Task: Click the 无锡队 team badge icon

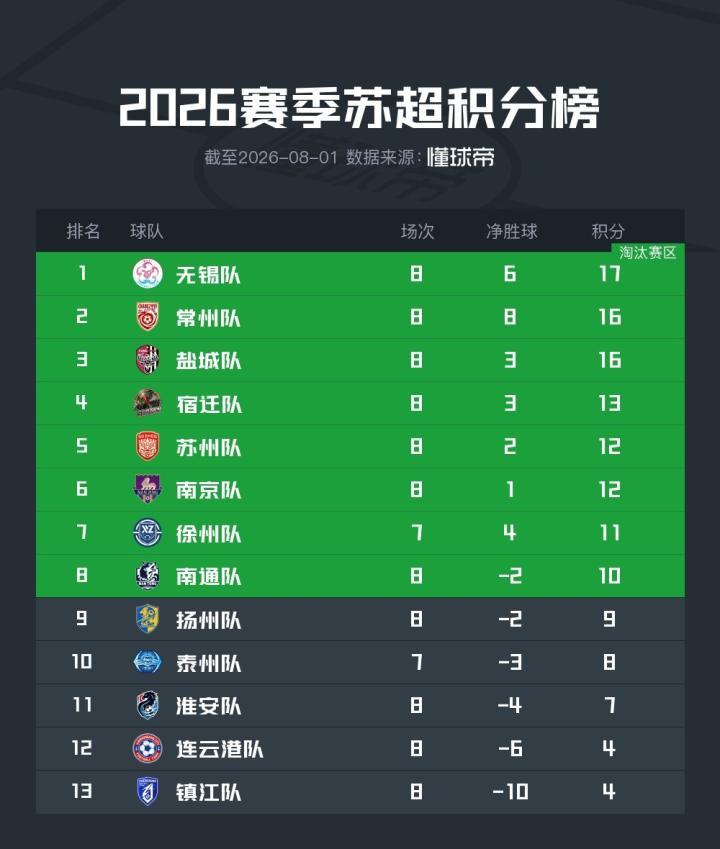Action: 147,274
